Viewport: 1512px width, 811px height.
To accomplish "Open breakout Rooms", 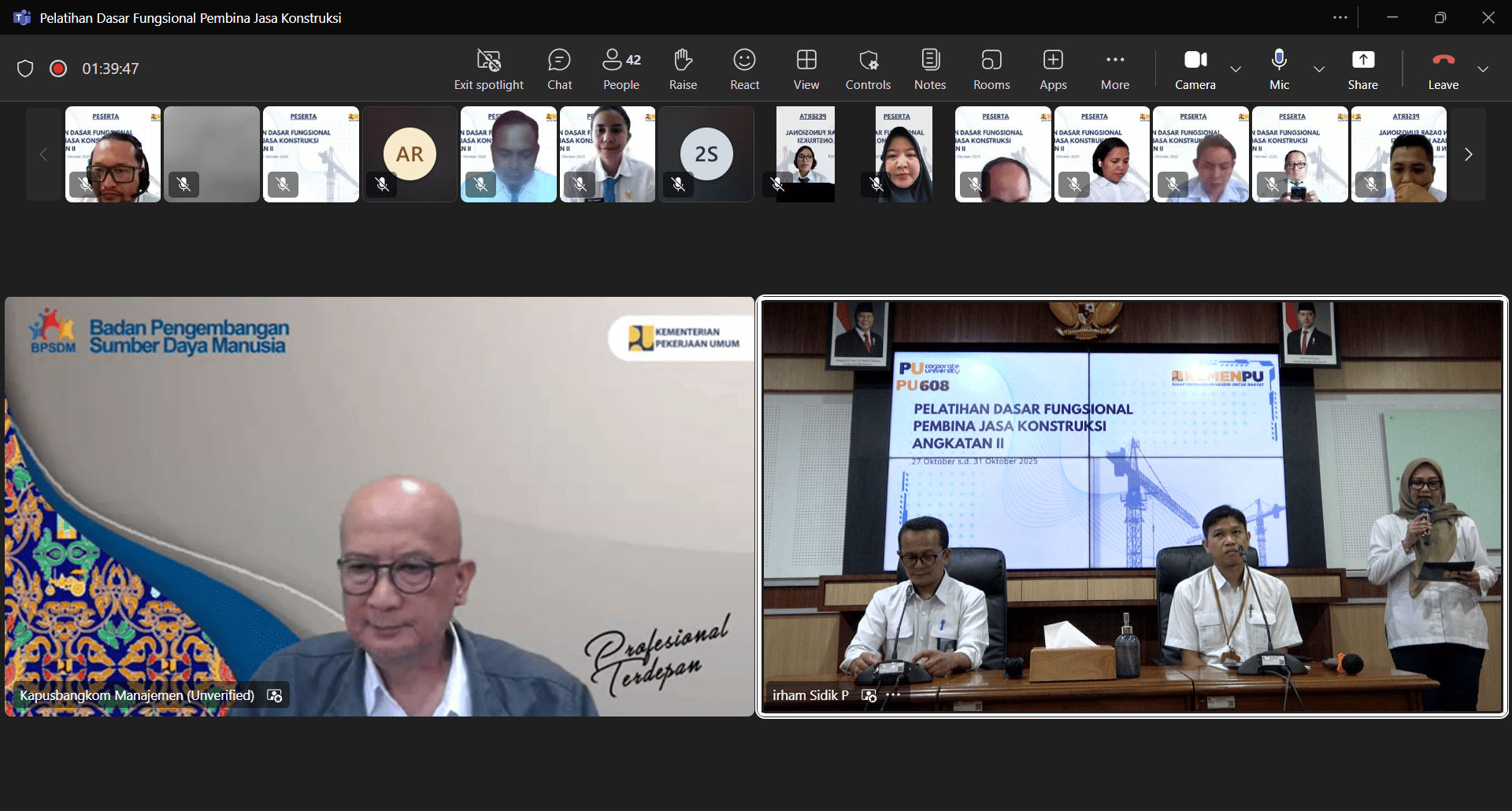I will 991,69.
